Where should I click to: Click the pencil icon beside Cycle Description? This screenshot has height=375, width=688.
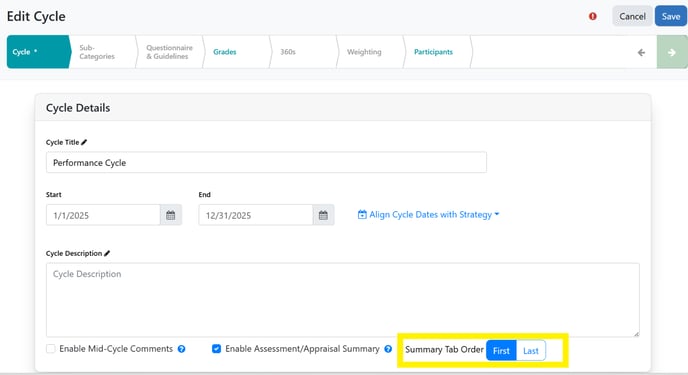(107, 253)
